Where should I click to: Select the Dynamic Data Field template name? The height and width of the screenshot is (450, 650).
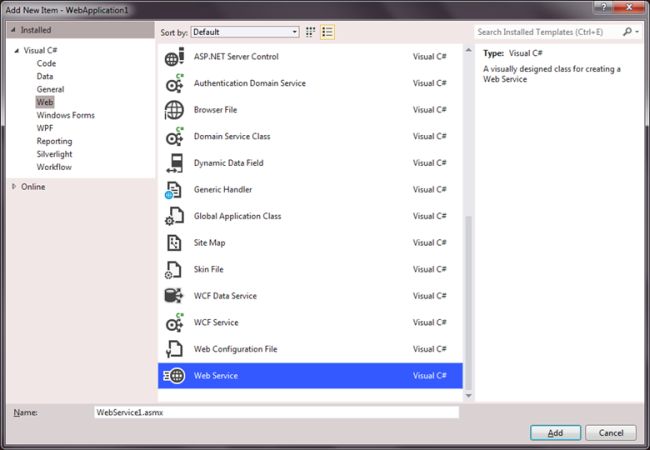coord(228,163)
